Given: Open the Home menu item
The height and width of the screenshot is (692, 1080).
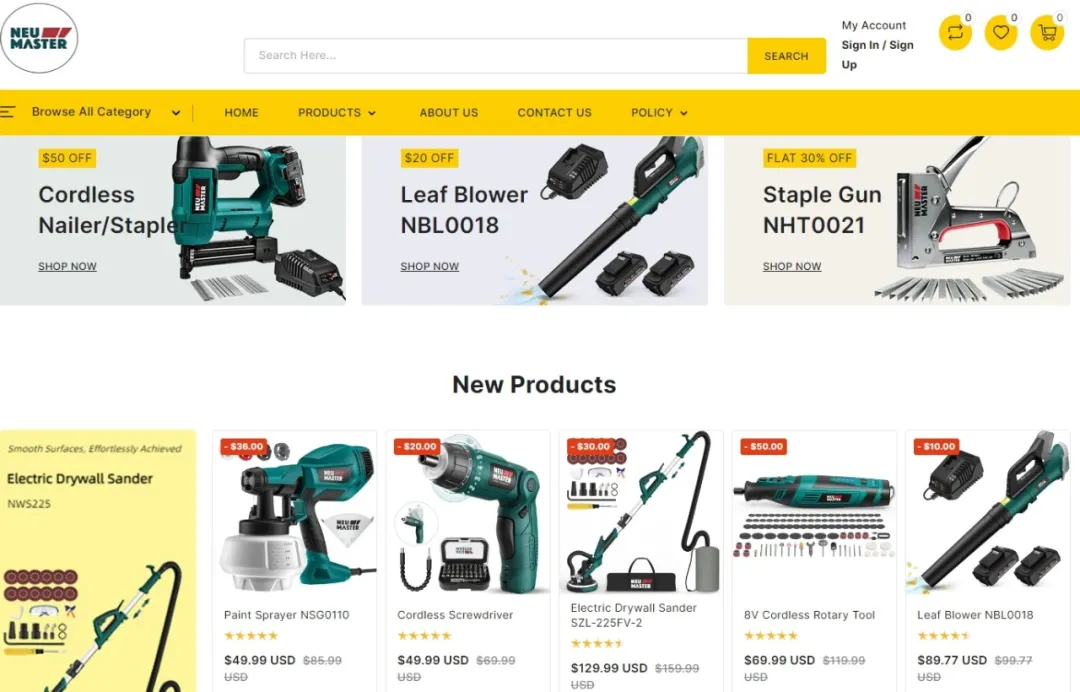Looking at the screenshot, I should tap(241, 112).
